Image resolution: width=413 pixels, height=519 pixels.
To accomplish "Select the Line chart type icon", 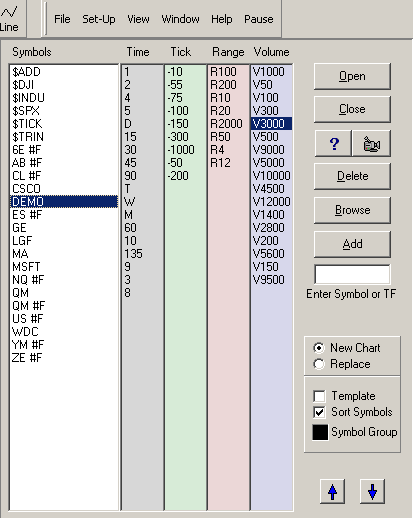I will pyautogui.click(x=9, y=18).
